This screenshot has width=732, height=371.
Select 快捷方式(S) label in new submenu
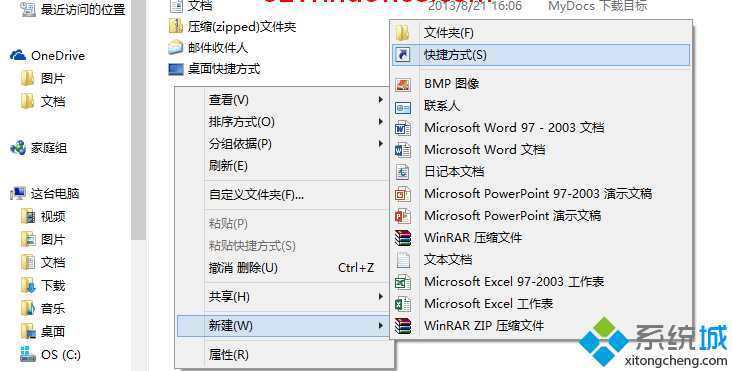coord(455,55)
